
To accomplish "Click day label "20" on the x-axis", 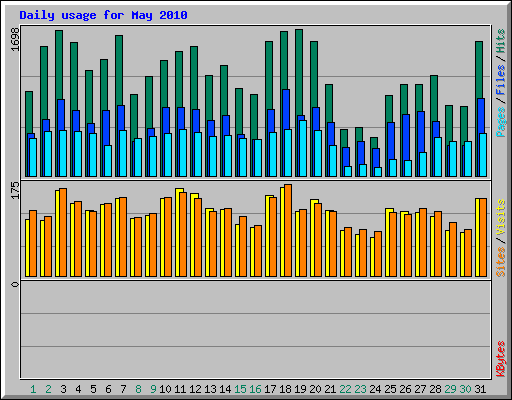I will (x=315, y=389).
